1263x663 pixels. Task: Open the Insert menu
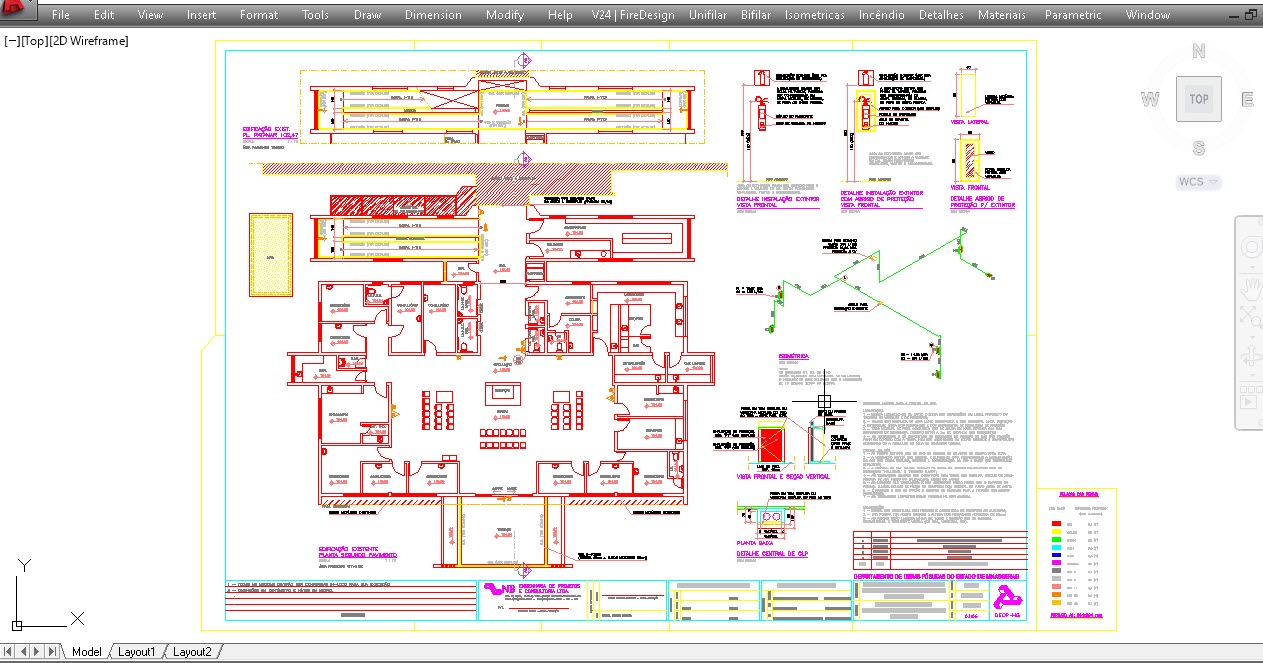[x=201, y=15]
